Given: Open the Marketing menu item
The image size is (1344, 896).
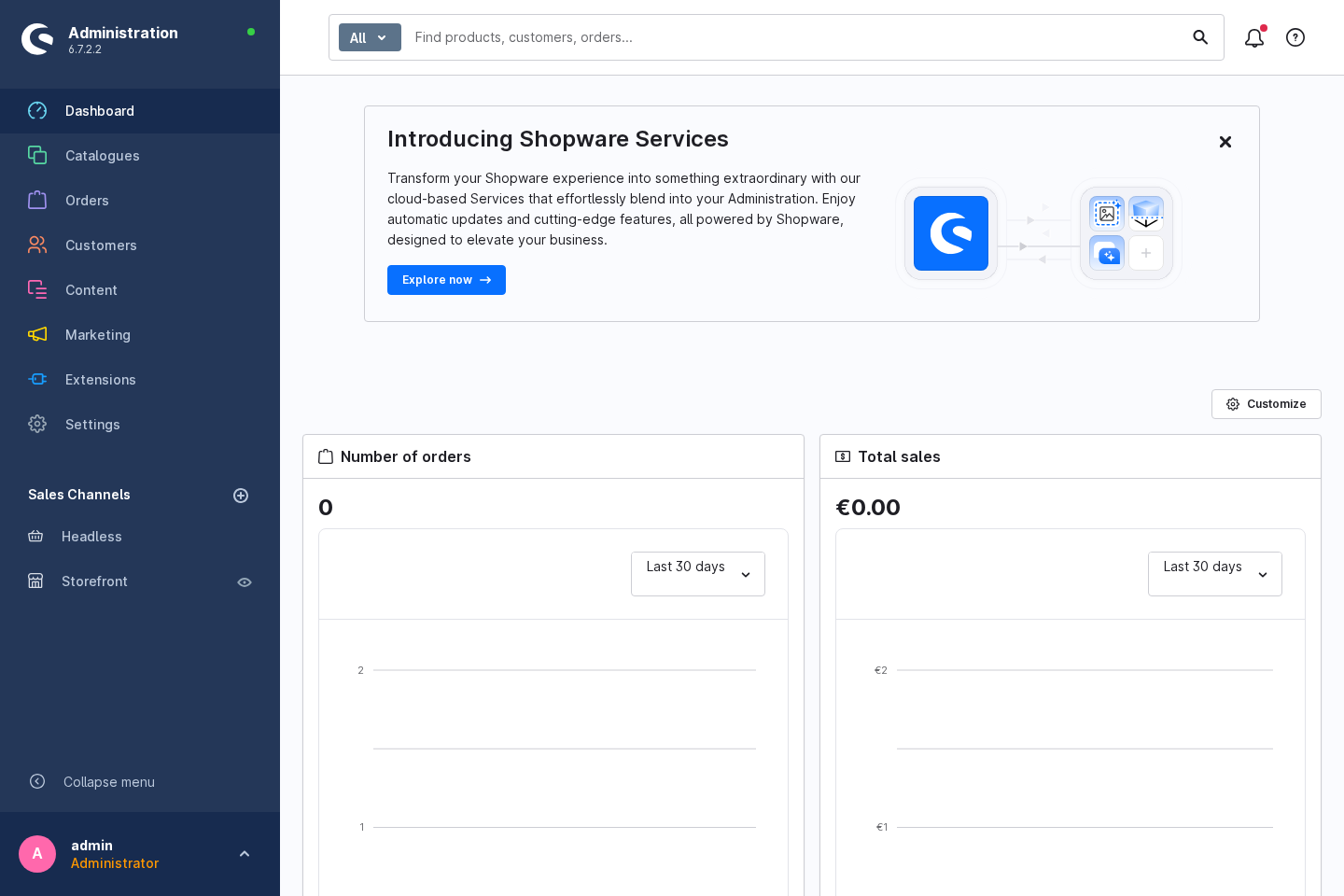Looking at the screenshot, I should [x=140, y=335].
